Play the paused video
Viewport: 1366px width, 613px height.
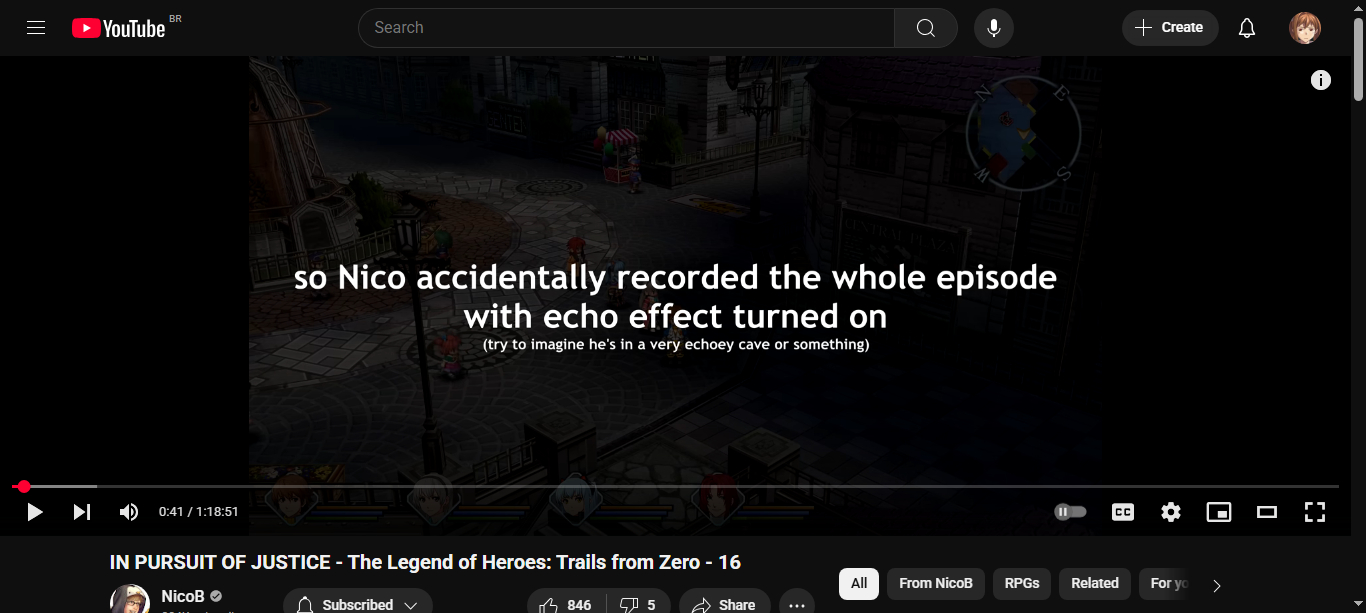[x=35, y=512]
